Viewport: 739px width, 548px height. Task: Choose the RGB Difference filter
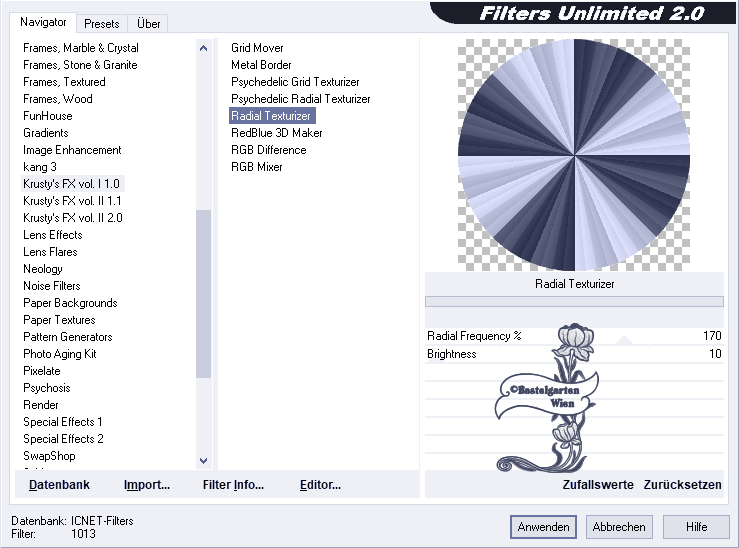[269, 150]
